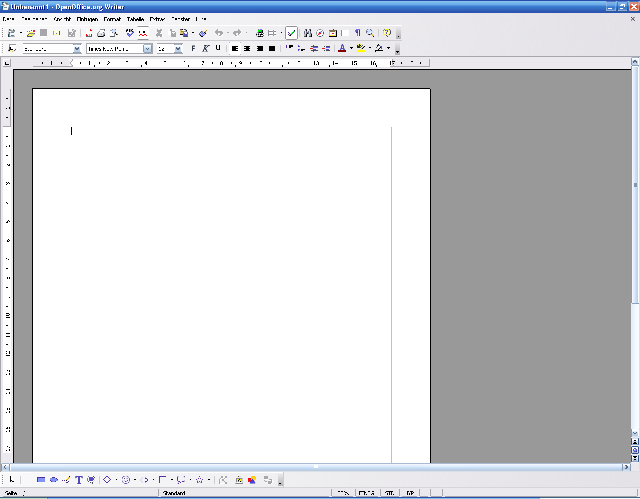
Task: Increase the paragraph indent
Action: 326,49
